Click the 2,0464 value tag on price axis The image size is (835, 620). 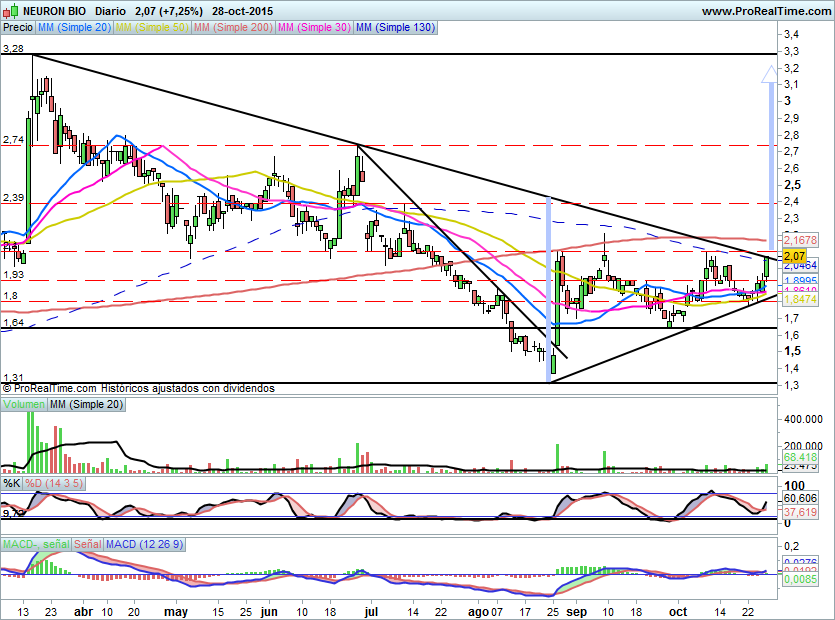coord(800,265)
